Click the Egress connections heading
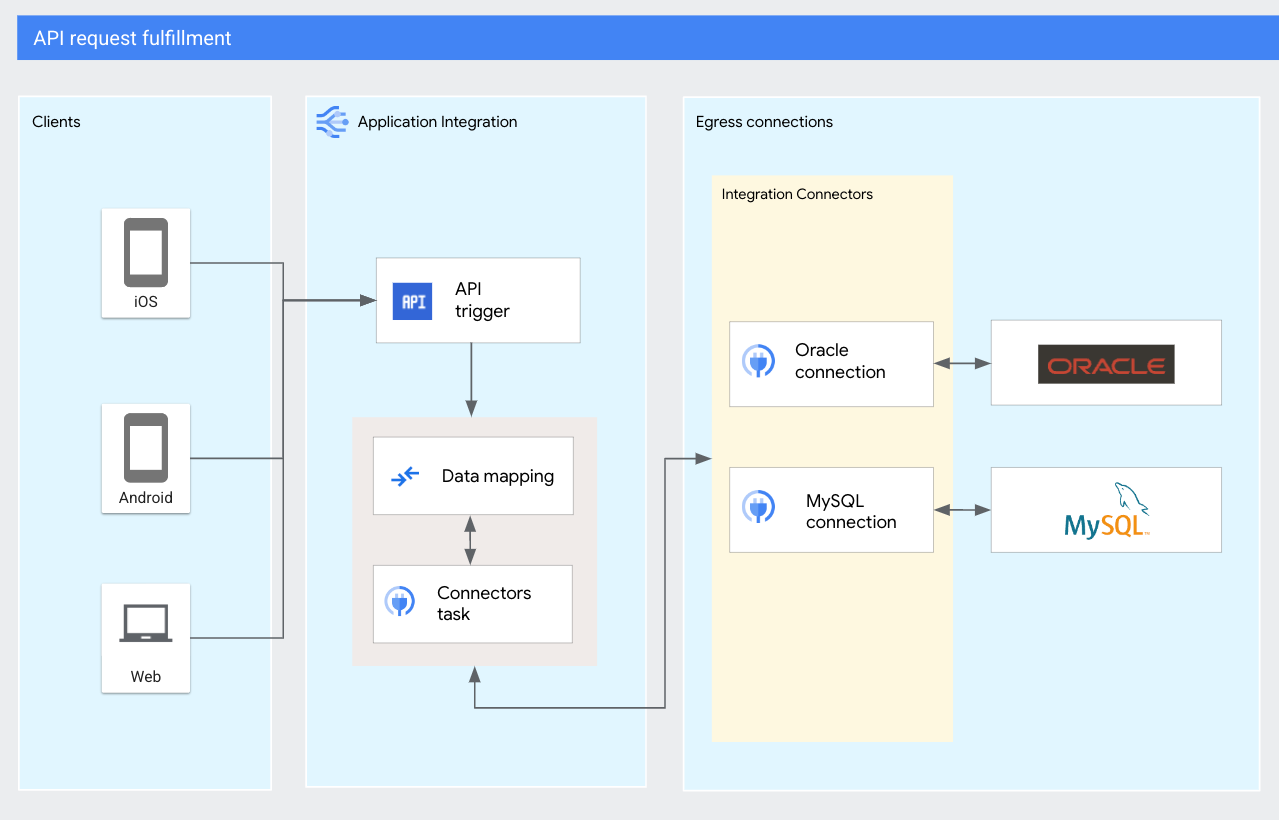Screen dimensions: 1279x820 pyautogui.click(x=764, y=121)
